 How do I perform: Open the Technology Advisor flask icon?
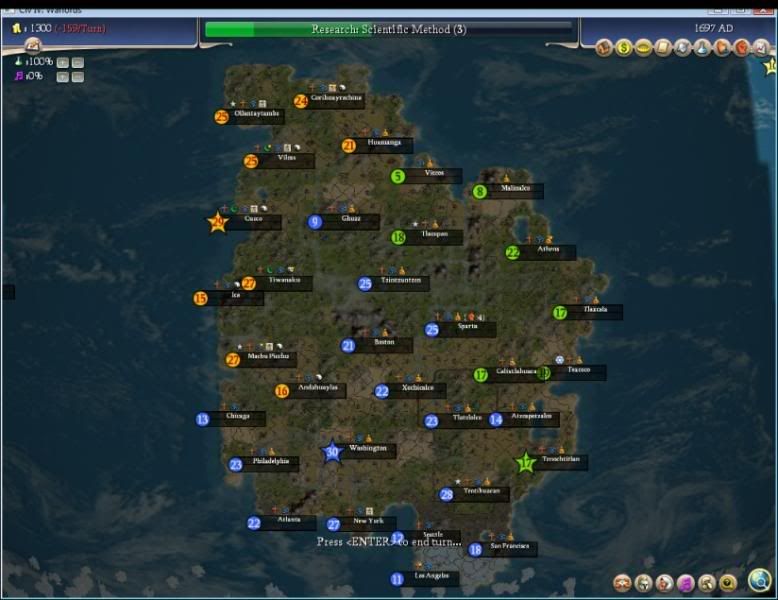click(702, 48)
